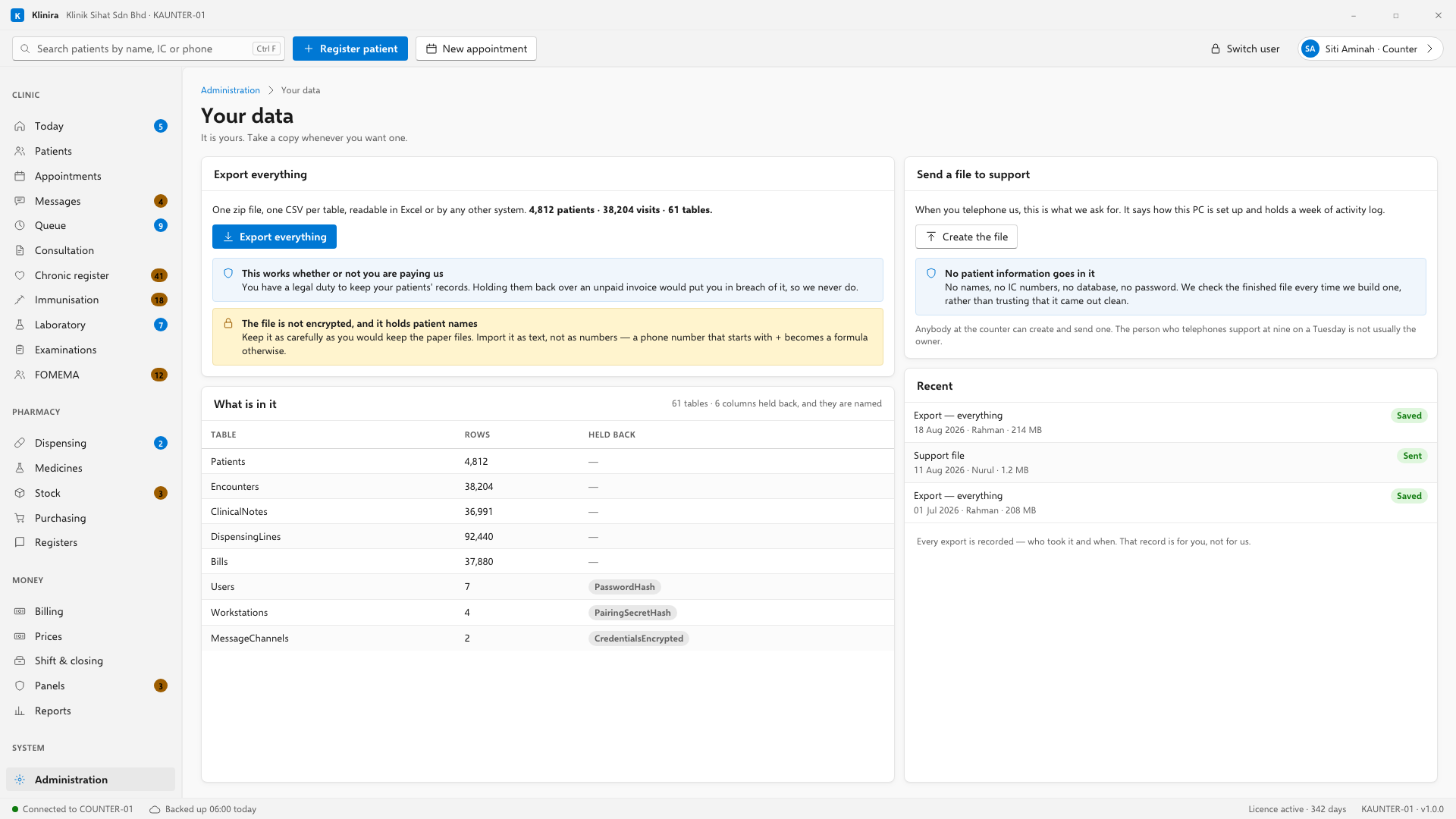Viewport: 1456px width, 819px height.
Task: Open the Purchasing cart icon
Action: pyautogui.click(x=20, y=518)
